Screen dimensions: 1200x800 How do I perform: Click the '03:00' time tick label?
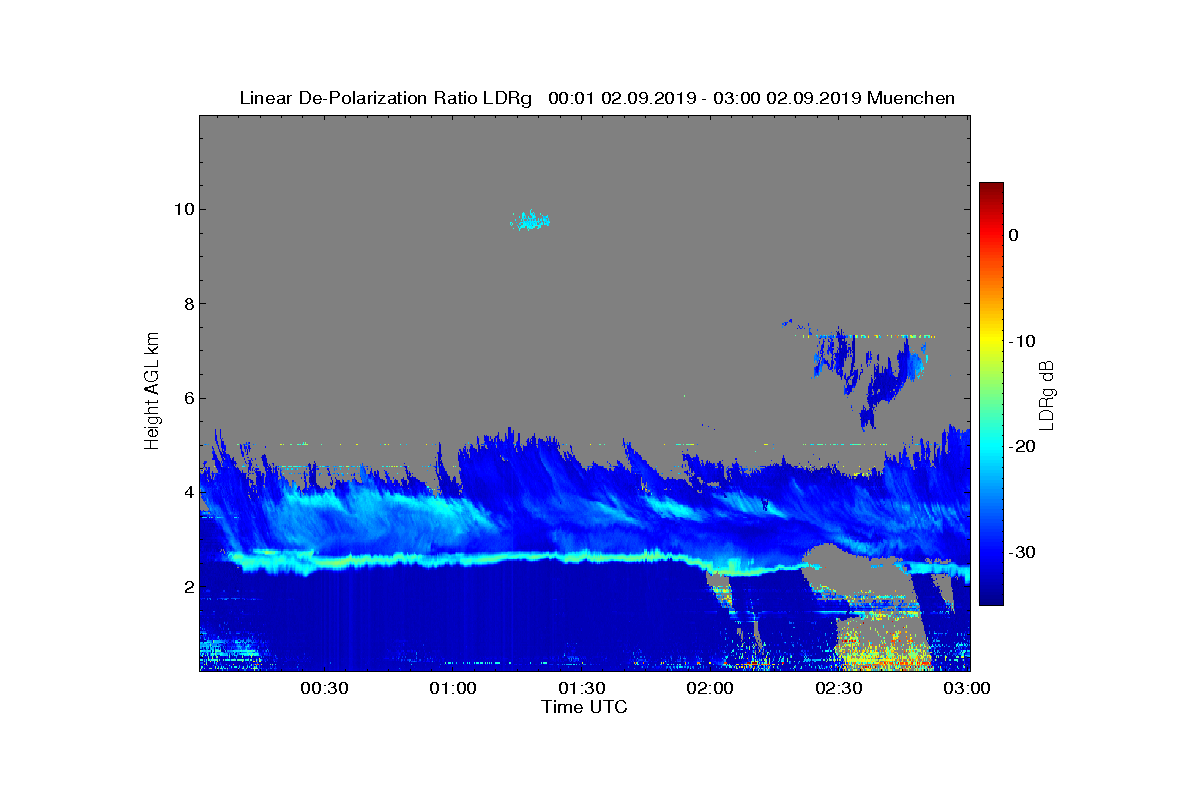tap(968, 689)
